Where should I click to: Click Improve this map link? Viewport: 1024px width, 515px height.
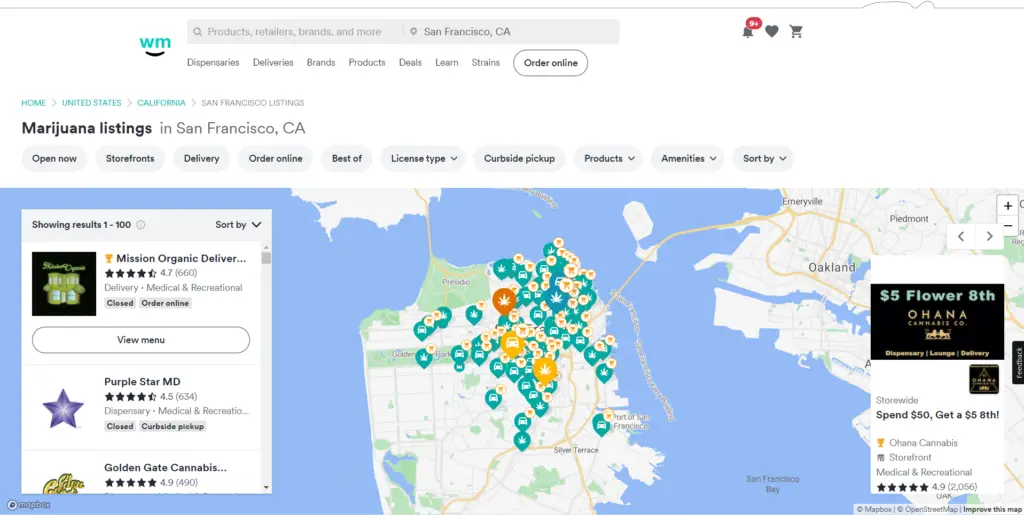point(993,509)
